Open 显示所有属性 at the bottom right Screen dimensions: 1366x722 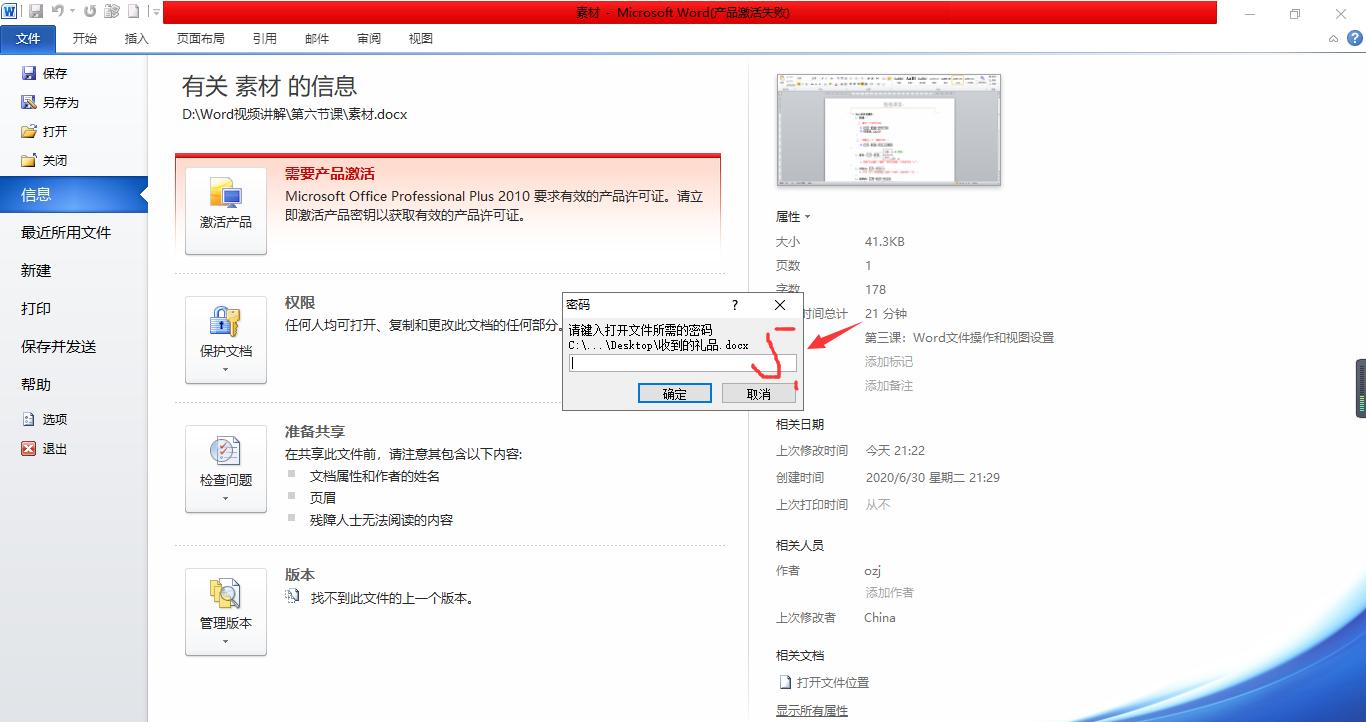pyautogui.click(x=811, y=710)
